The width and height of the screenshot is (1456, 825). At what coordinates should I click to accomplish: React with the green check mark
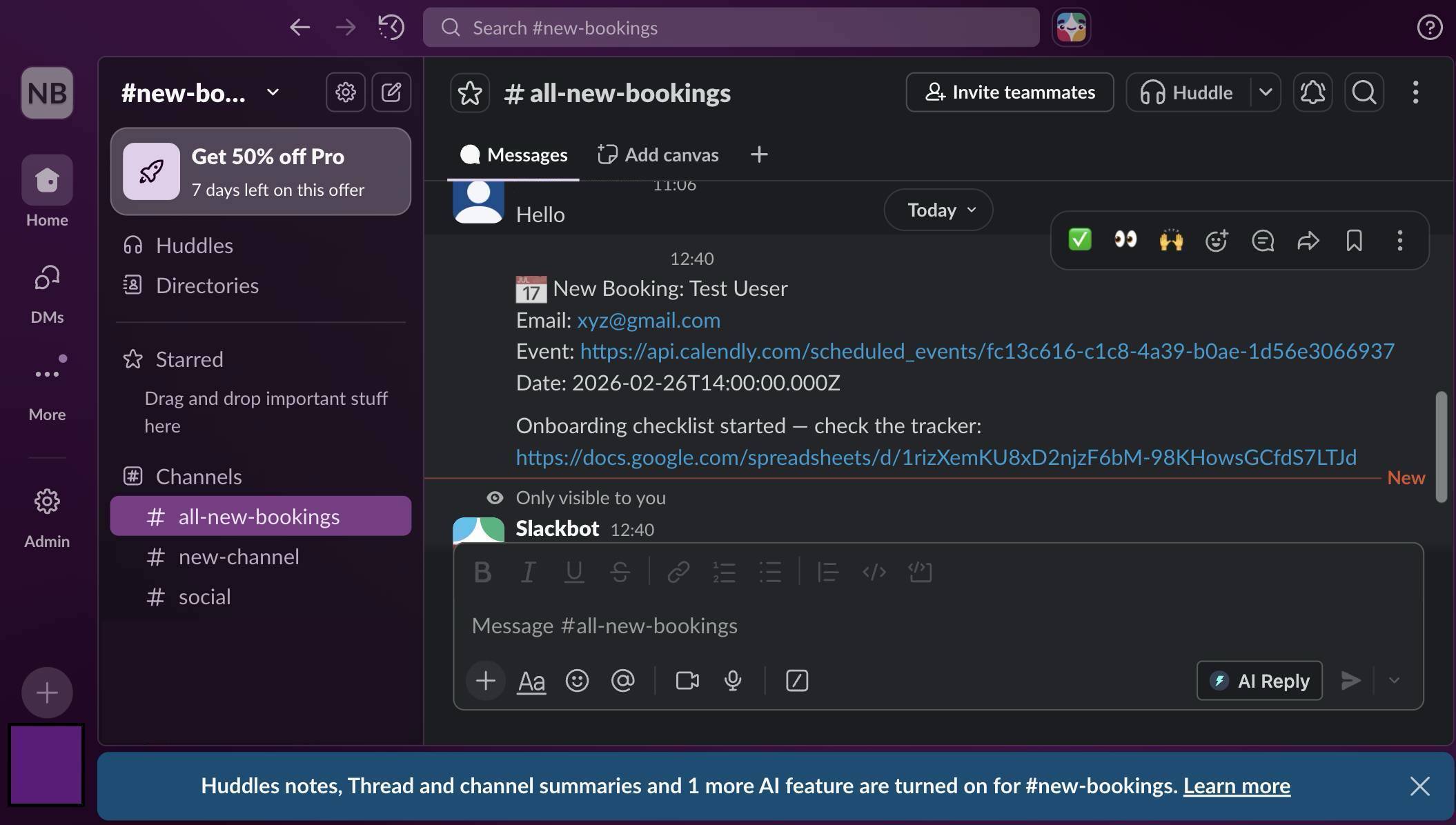tap(1079, 240)
